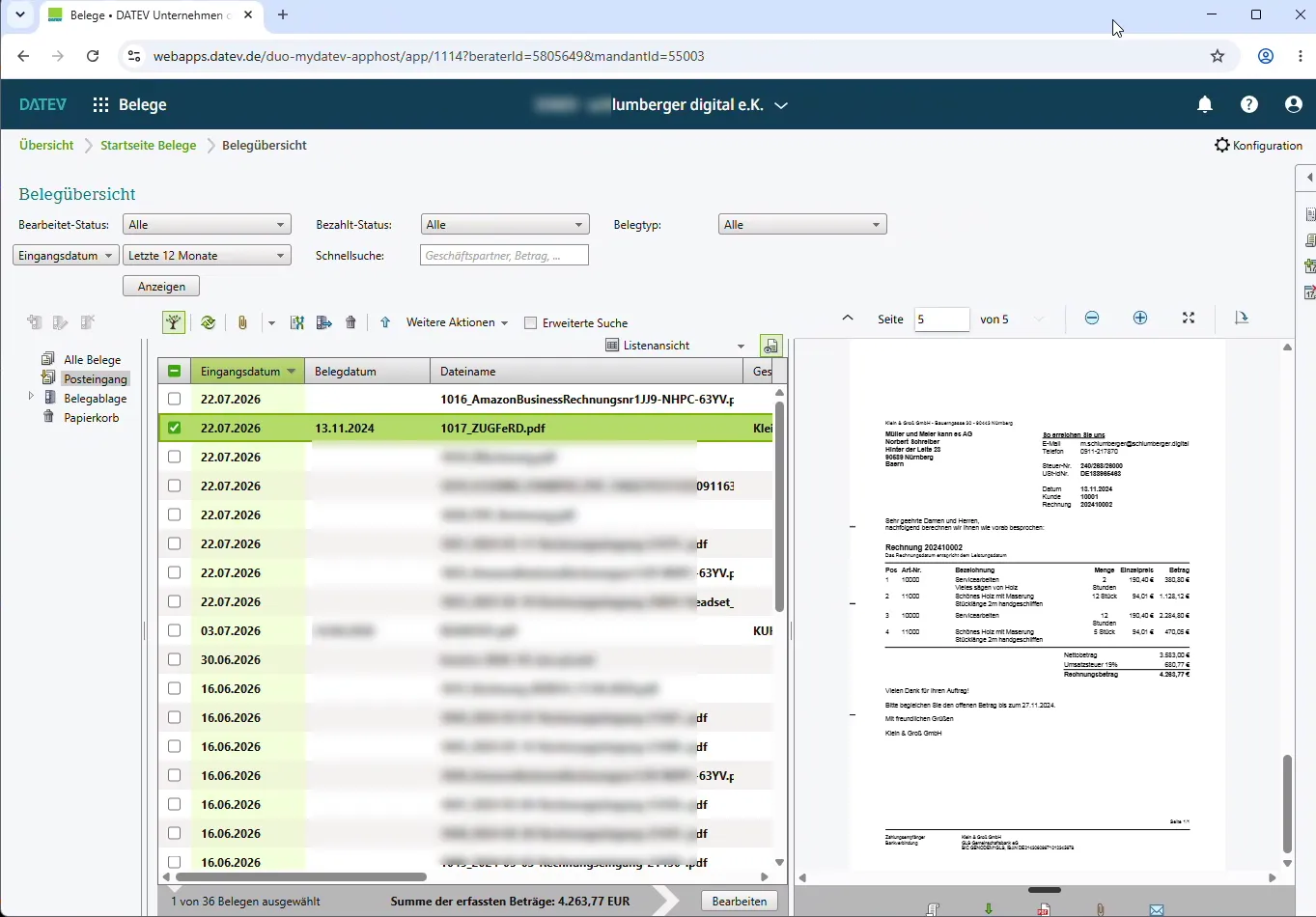1316x917 pixels.
Task: Click the trash delete icon in toolbar
Action: pyautogui.click(x=350, y=322)
